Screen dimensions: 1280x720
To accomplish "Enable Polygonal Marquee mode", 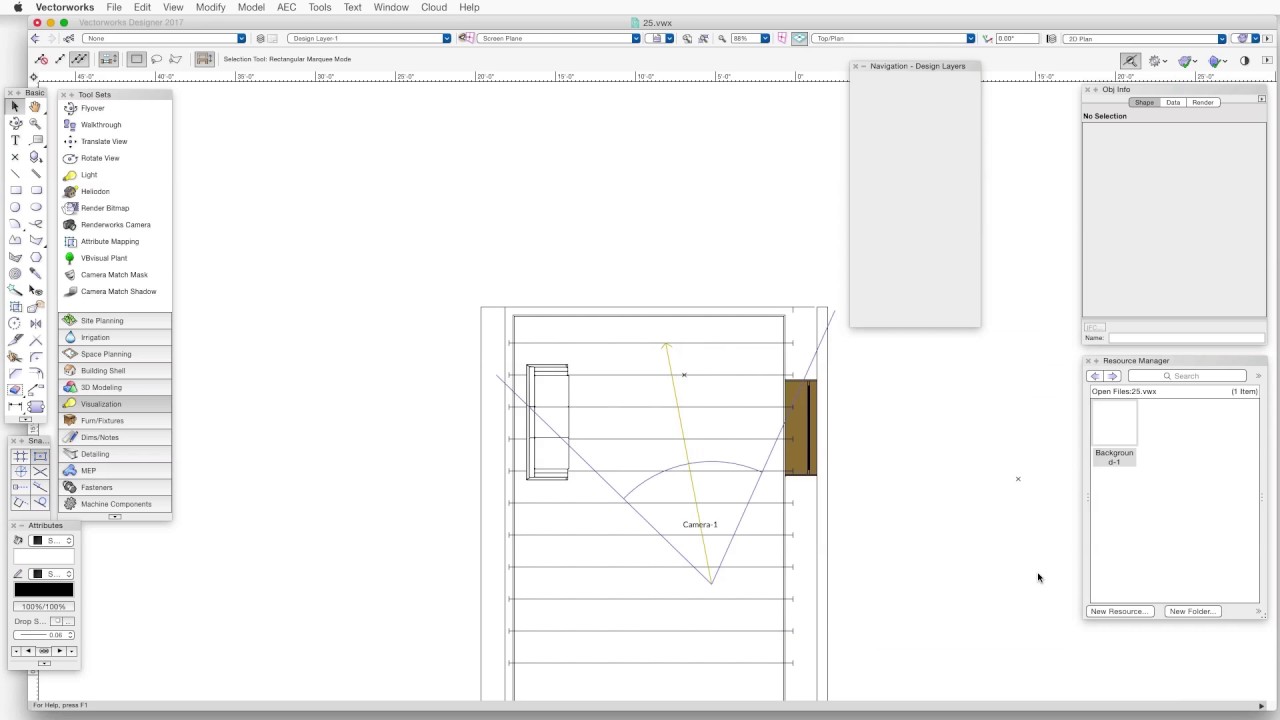I will (175, 59).
